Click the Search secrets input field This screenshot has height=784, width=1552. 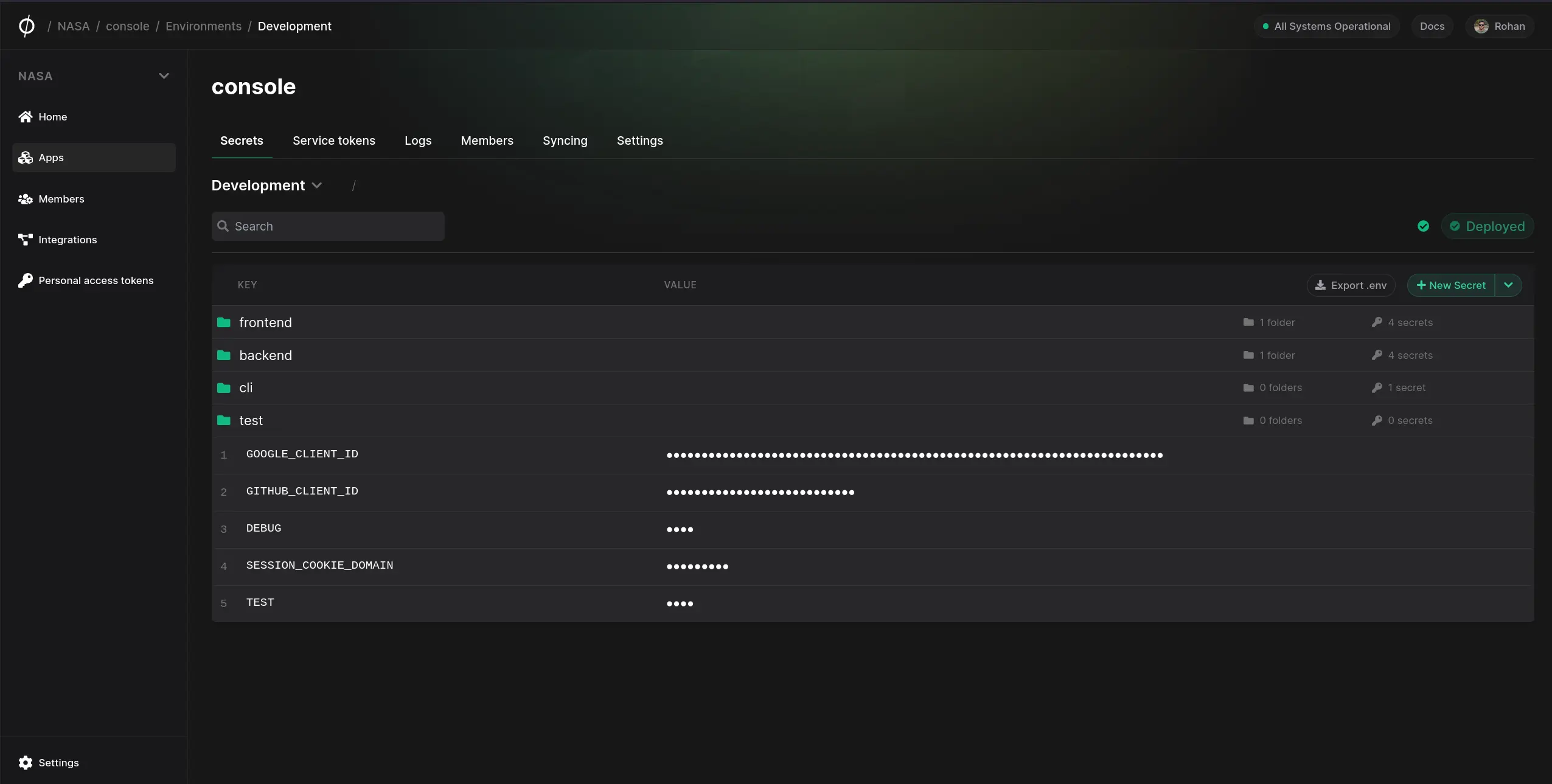pyautogui.click(x=329, y=226)
